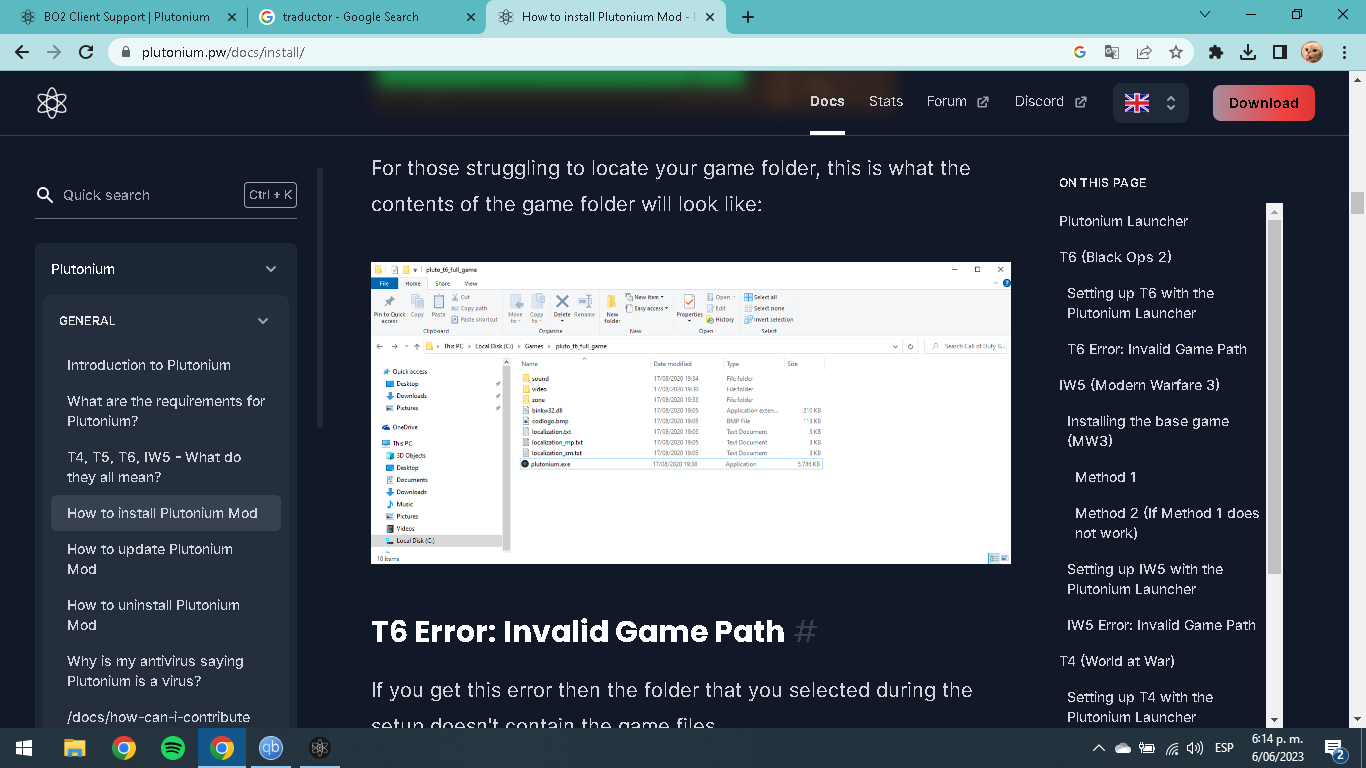Viewport: 1366px width, 768px height.
Task: Click volume icon in system tray
Action: click(1194, 748)
